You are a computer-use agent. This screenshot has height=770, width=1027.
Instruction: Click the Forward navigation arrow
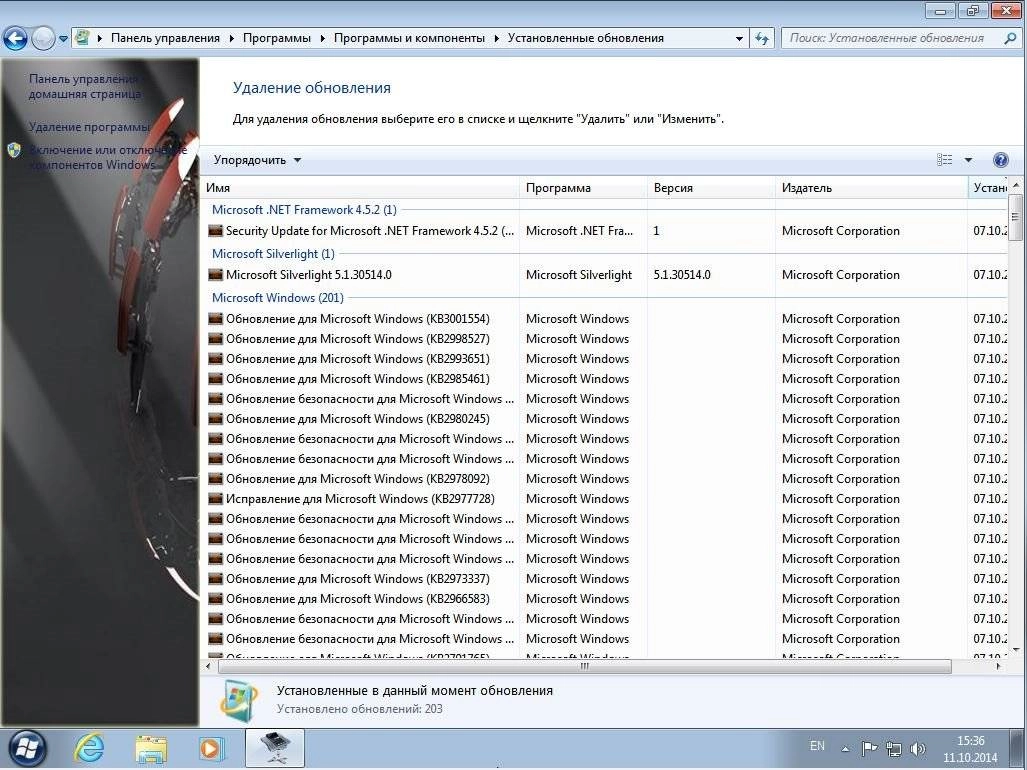click(x=43, y=39)
